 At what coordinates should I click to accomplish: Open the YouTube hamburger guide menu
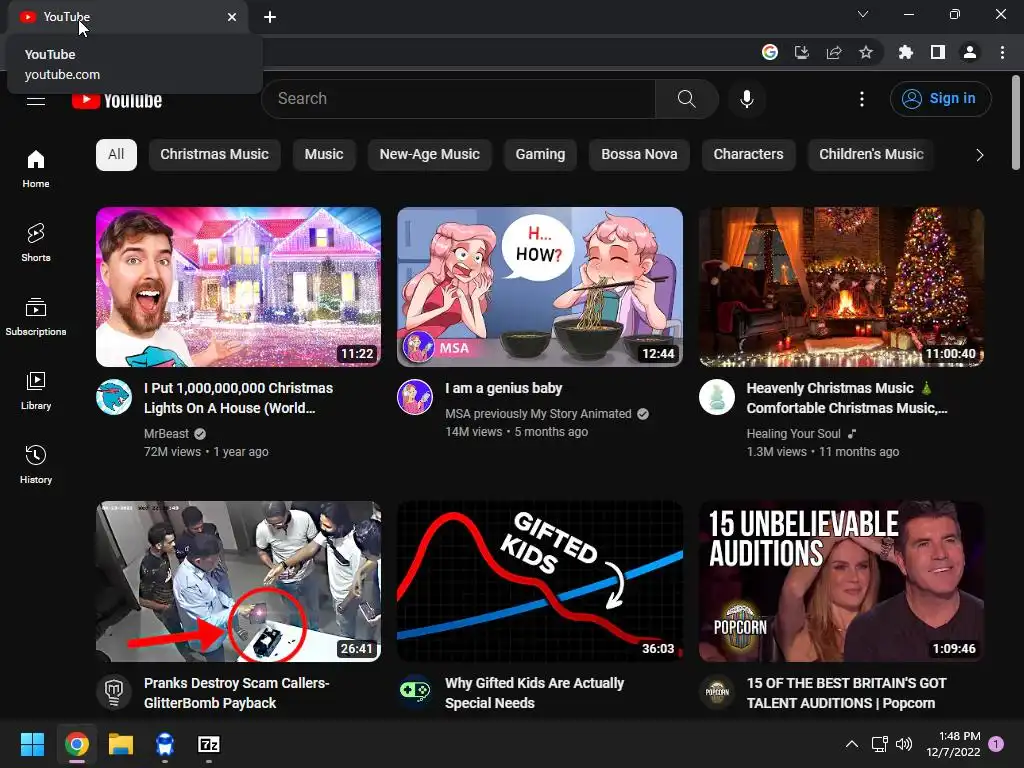[x=36, y=101]
